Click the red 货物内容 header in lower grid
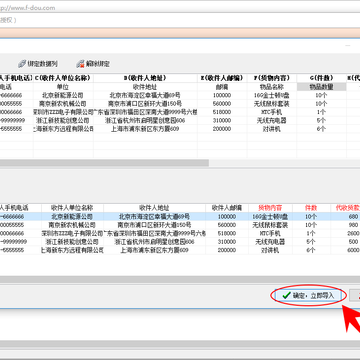Image resolution: width=360 pixels, height=360 pixels. pos(270,208)
